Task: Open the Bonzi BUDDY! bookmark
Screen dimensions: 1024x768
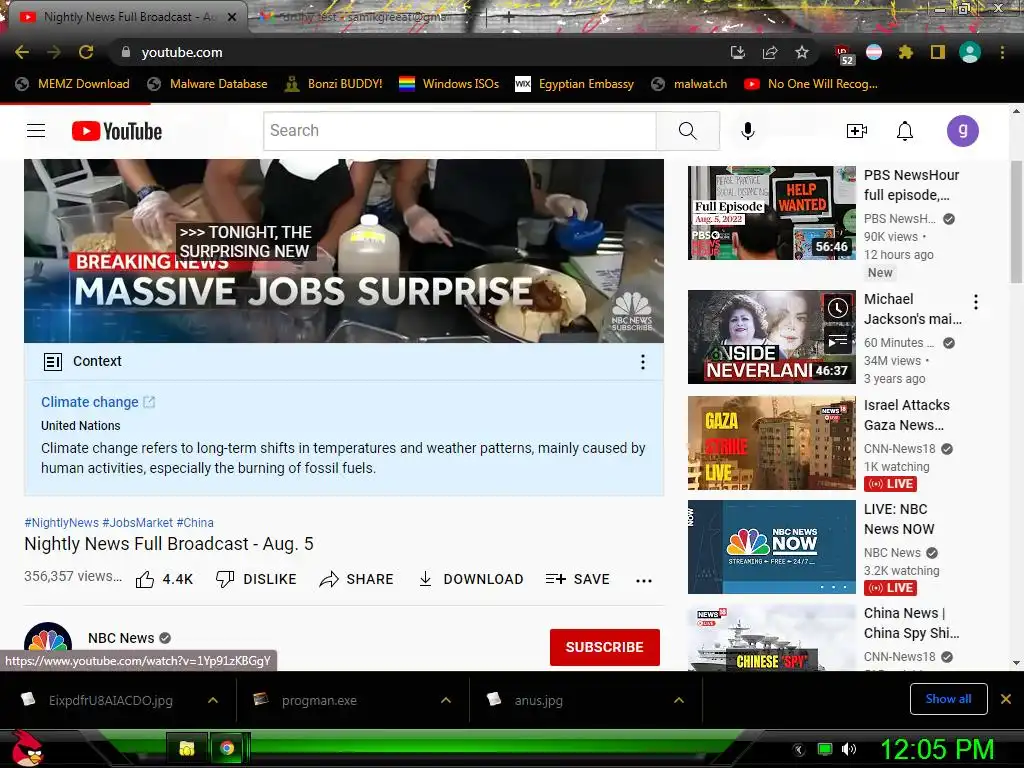Action: [334, 84]
